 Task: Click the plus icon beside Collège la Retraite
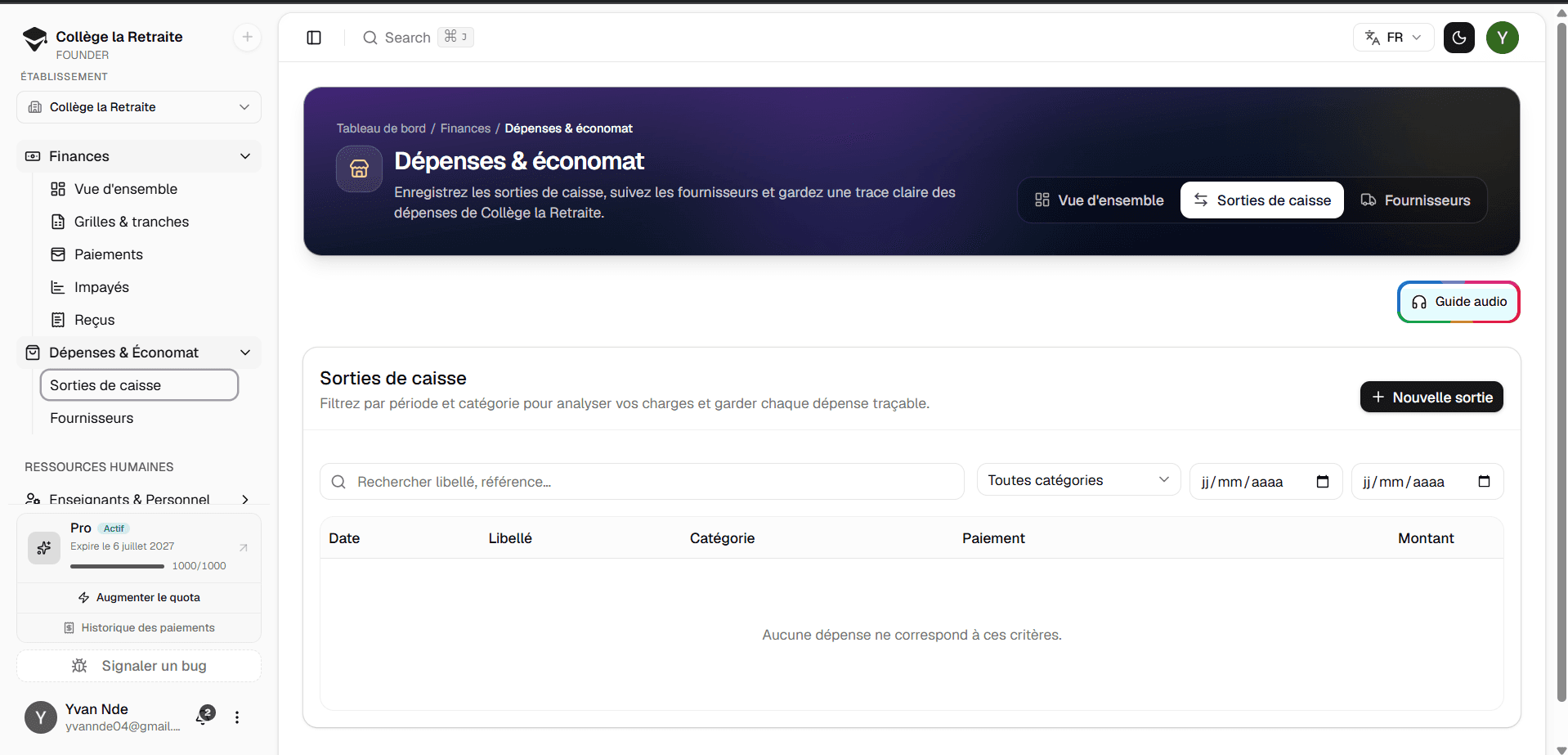coord(247,37)
